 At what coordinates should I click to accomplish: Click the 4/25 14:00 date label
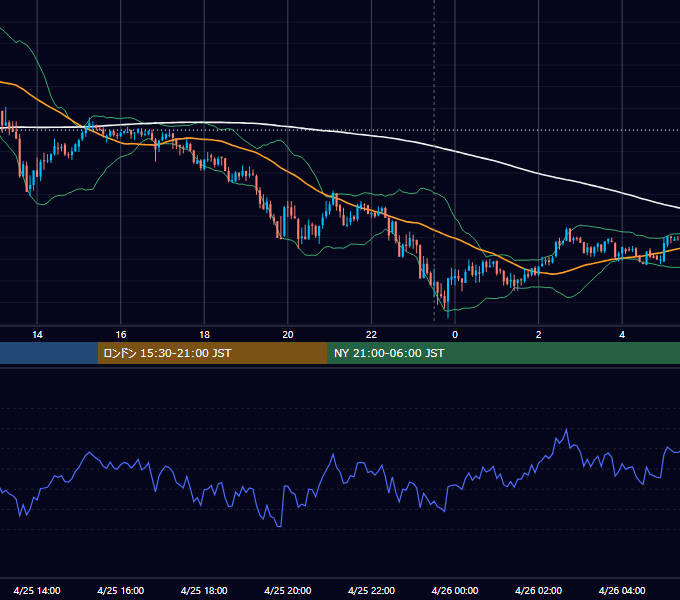37,590
